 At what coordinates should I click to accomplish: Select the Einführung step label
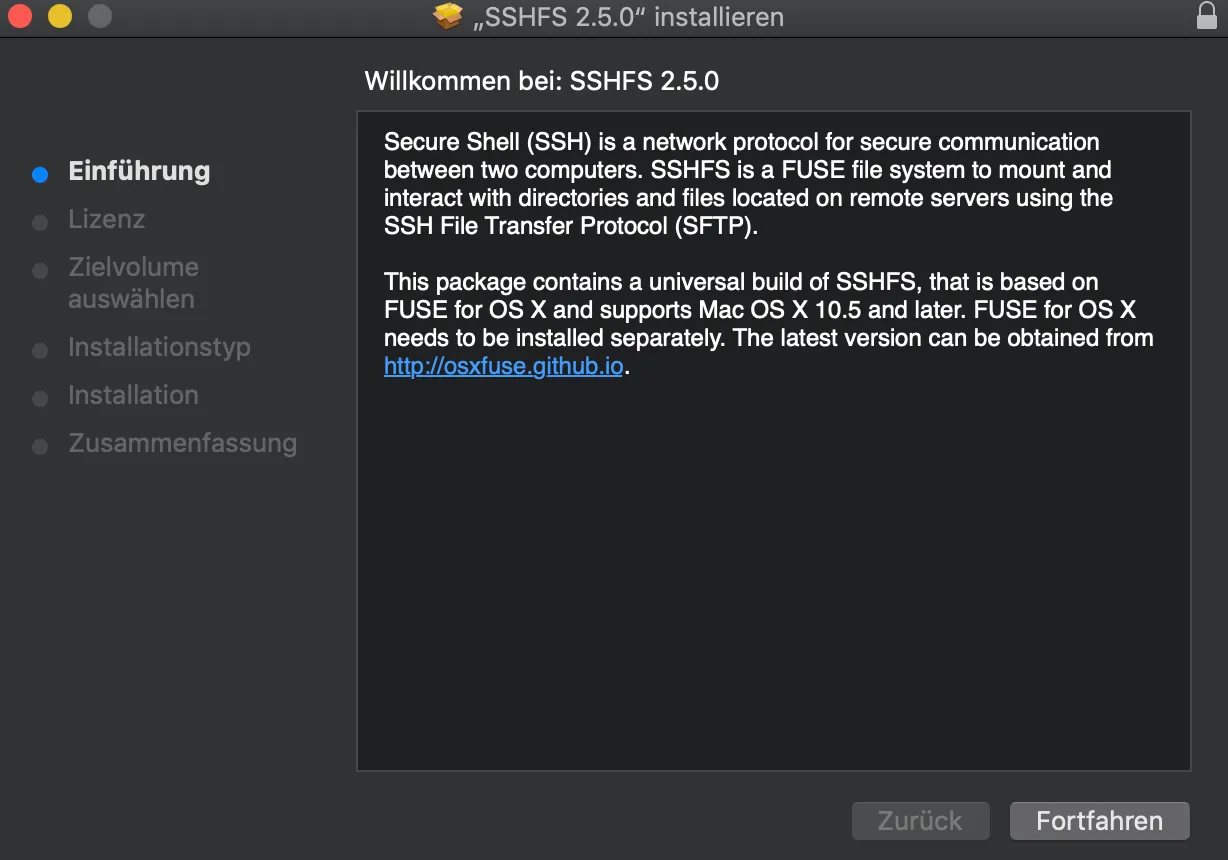pyautogui.click(x=139, y=171)
